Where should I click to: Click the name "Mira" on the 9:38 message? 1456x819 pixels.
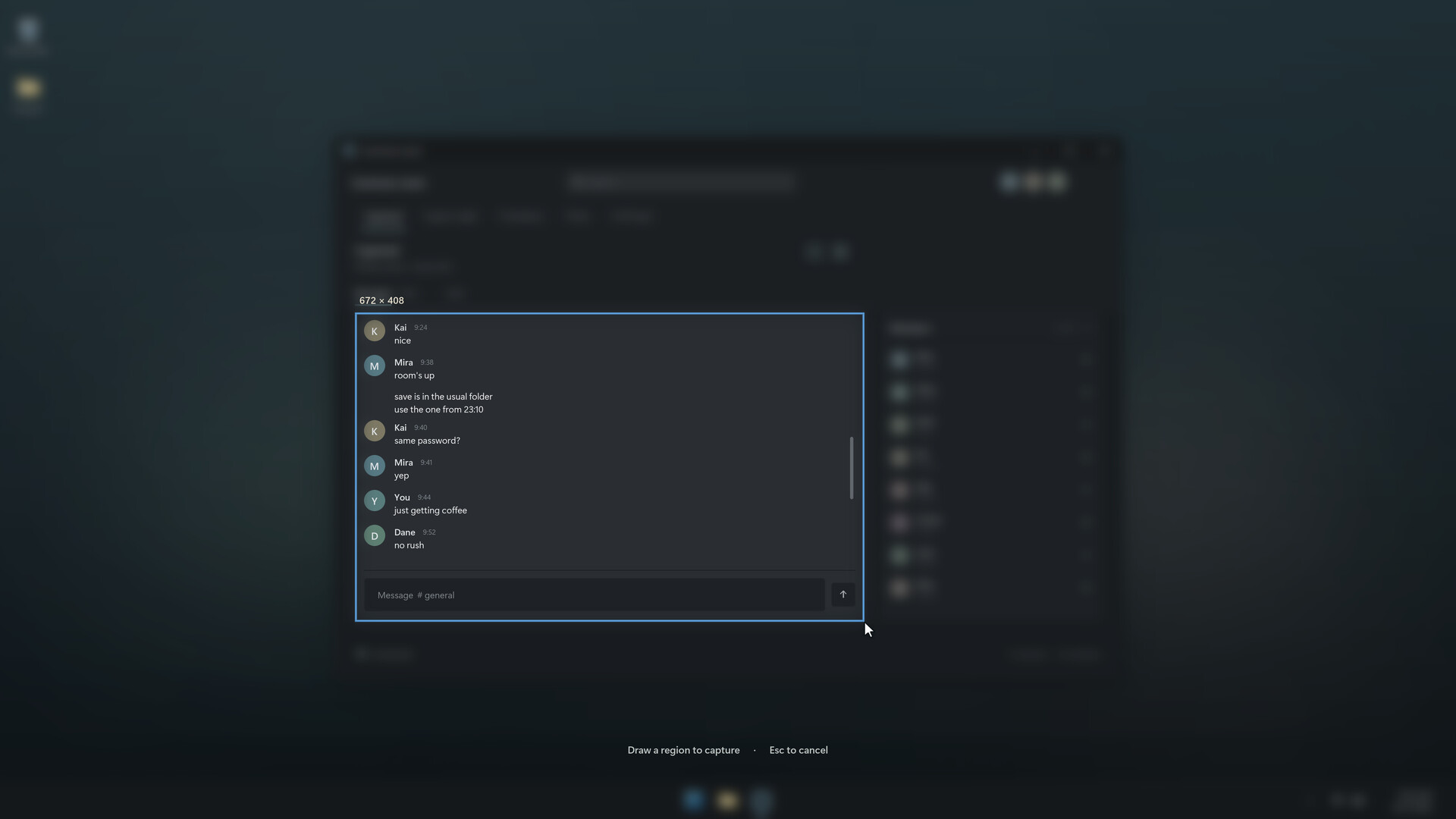(x=403, y=362)
